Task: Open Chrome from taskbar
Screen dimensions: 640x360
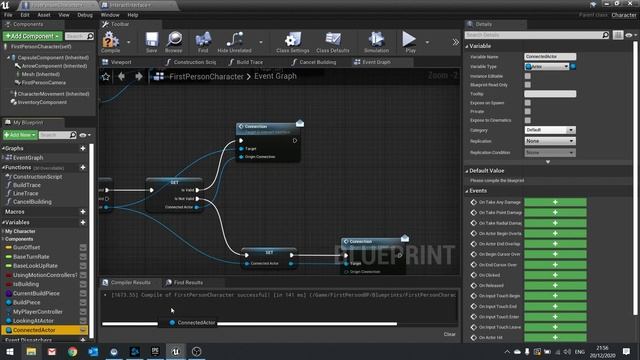Action: coord(73,351)
